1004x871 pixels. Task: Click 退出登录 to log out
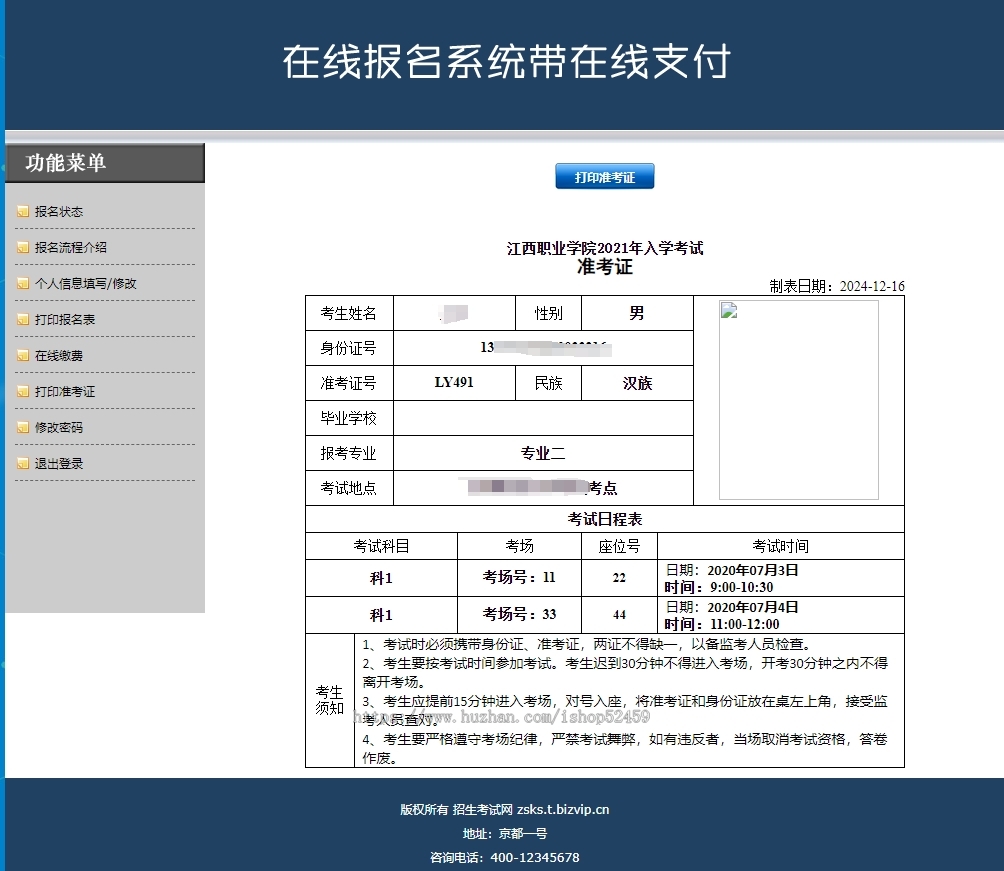coord(59,463)
